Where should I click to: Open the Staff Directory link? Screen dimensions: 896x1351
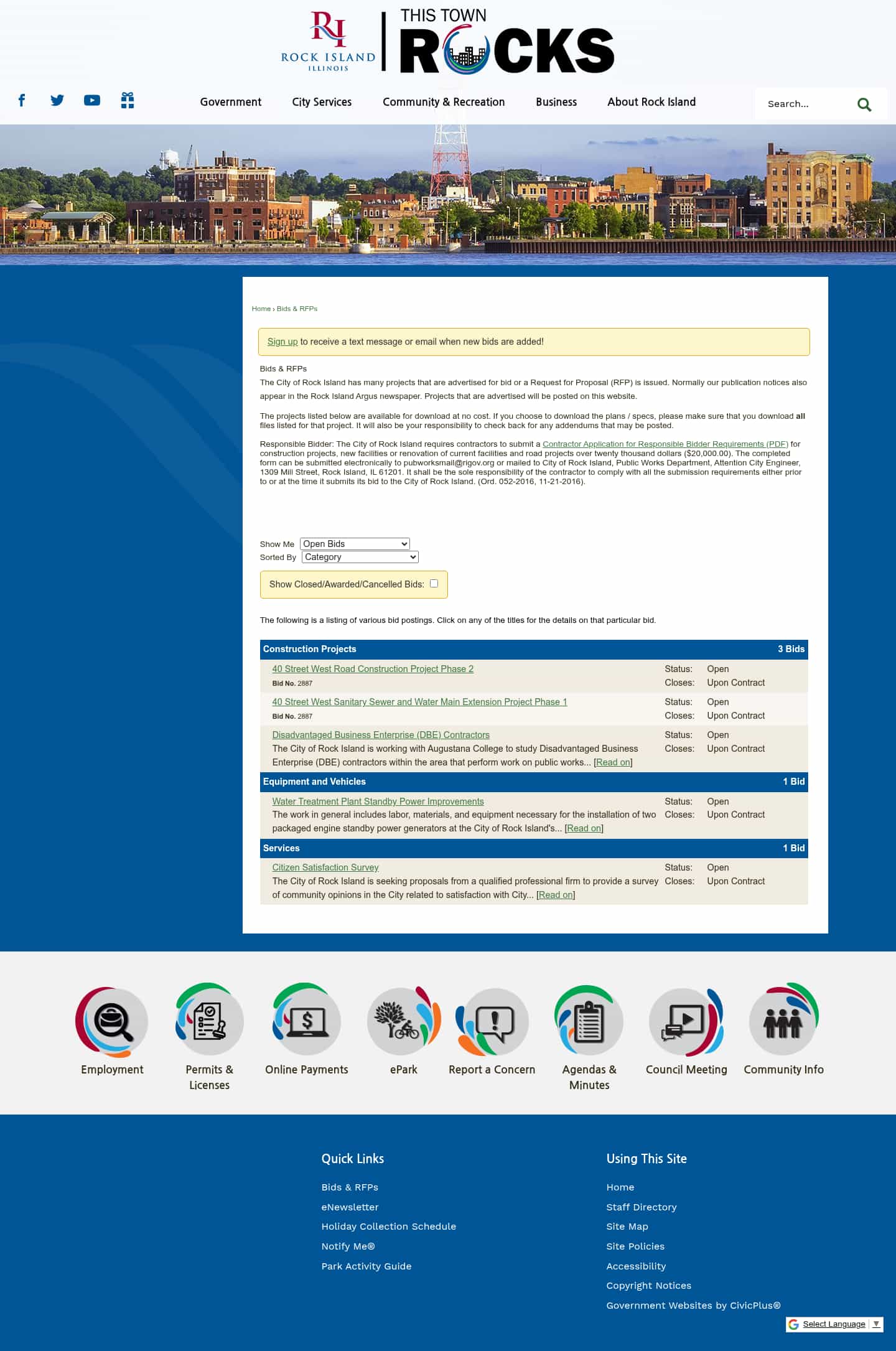[642, 1207]
